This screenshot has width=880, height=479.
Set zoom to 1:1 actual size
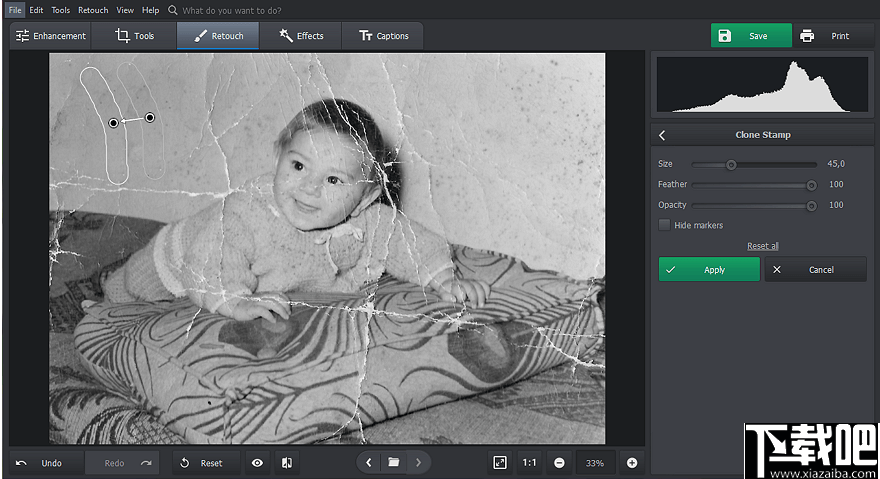pyautogui.click(x=529, y=463)
